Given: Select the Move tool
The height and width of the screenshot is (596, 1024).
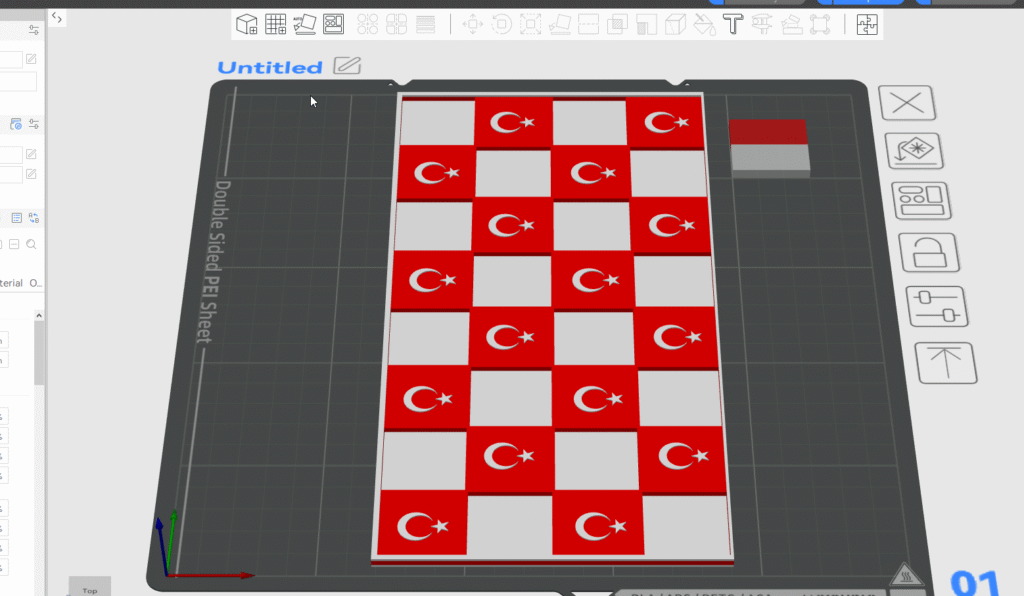Looking at the screenshot, I should (x=472, y=24).
